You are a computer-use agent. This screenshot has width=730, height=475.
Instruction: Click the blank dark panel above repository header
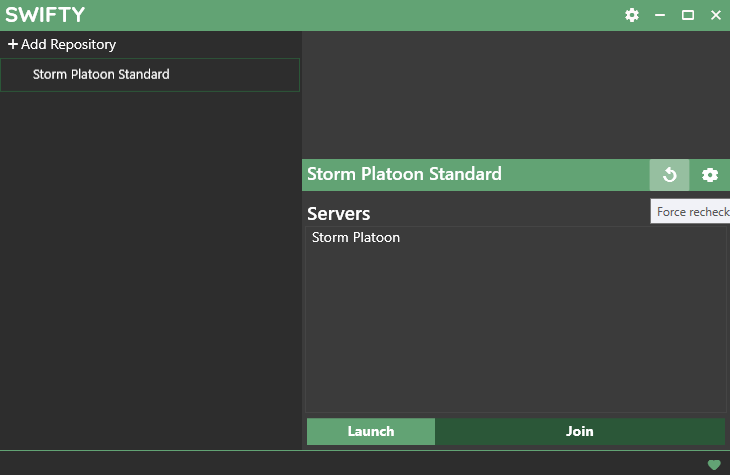[x=515, y=95]
